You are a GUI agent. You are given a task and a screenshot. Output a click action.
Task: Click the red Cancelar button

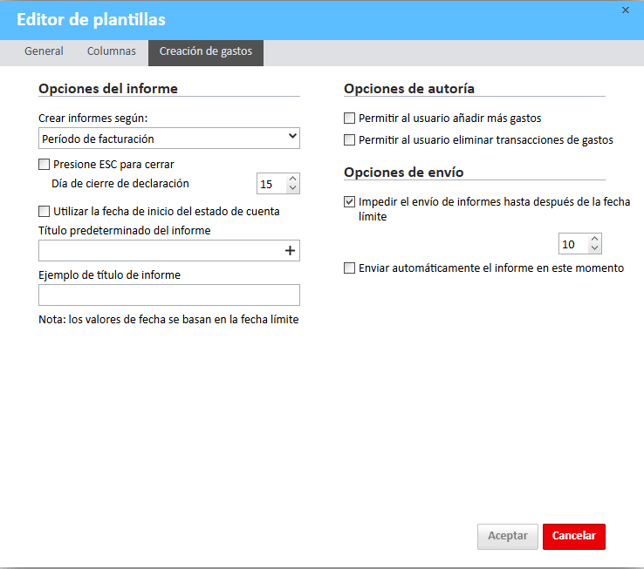(x=574, y=536)
